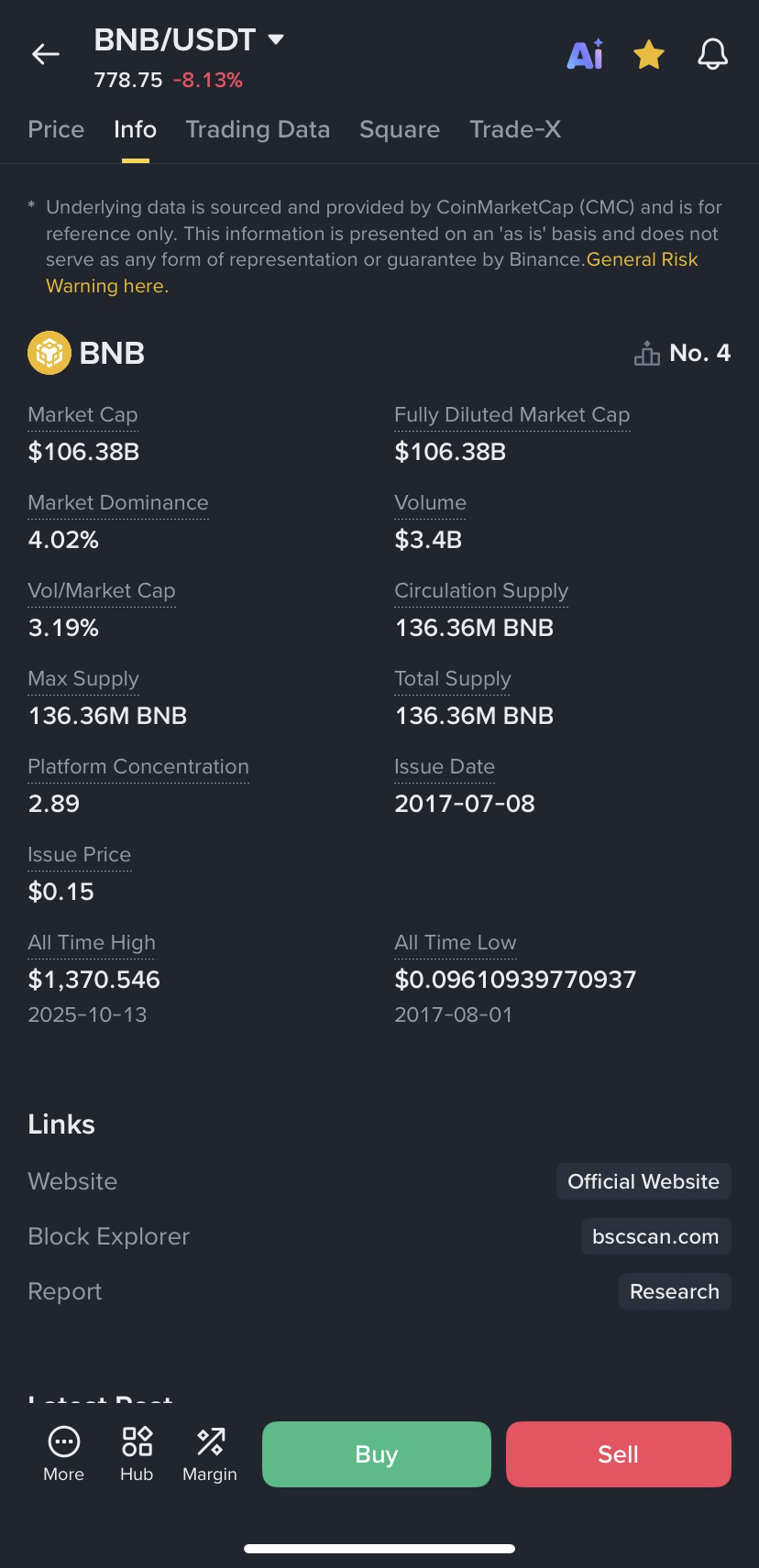Image resolution: width=759 pixels, height=1568 pixels.
Task: Tap the Research report button
Action: click(675, 1291)
